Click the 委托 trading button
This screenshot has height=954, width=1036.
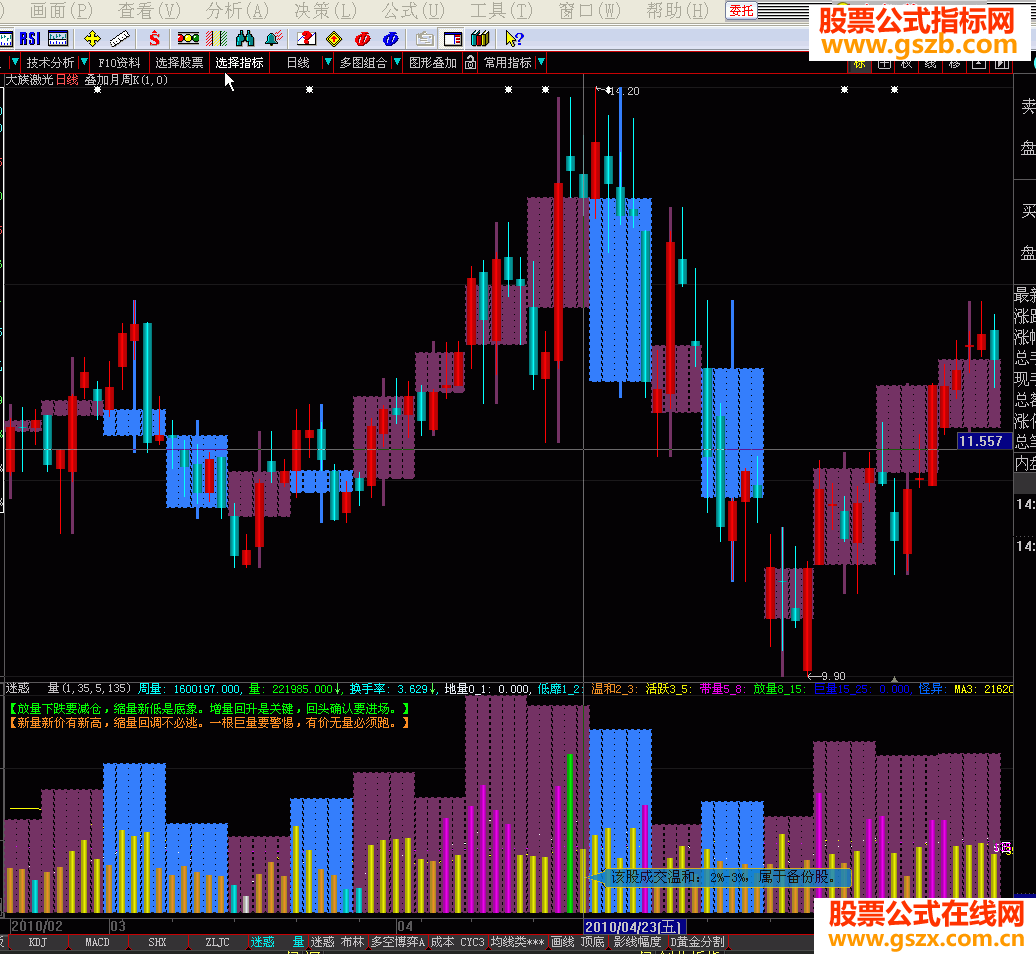(x=741, y=11)
